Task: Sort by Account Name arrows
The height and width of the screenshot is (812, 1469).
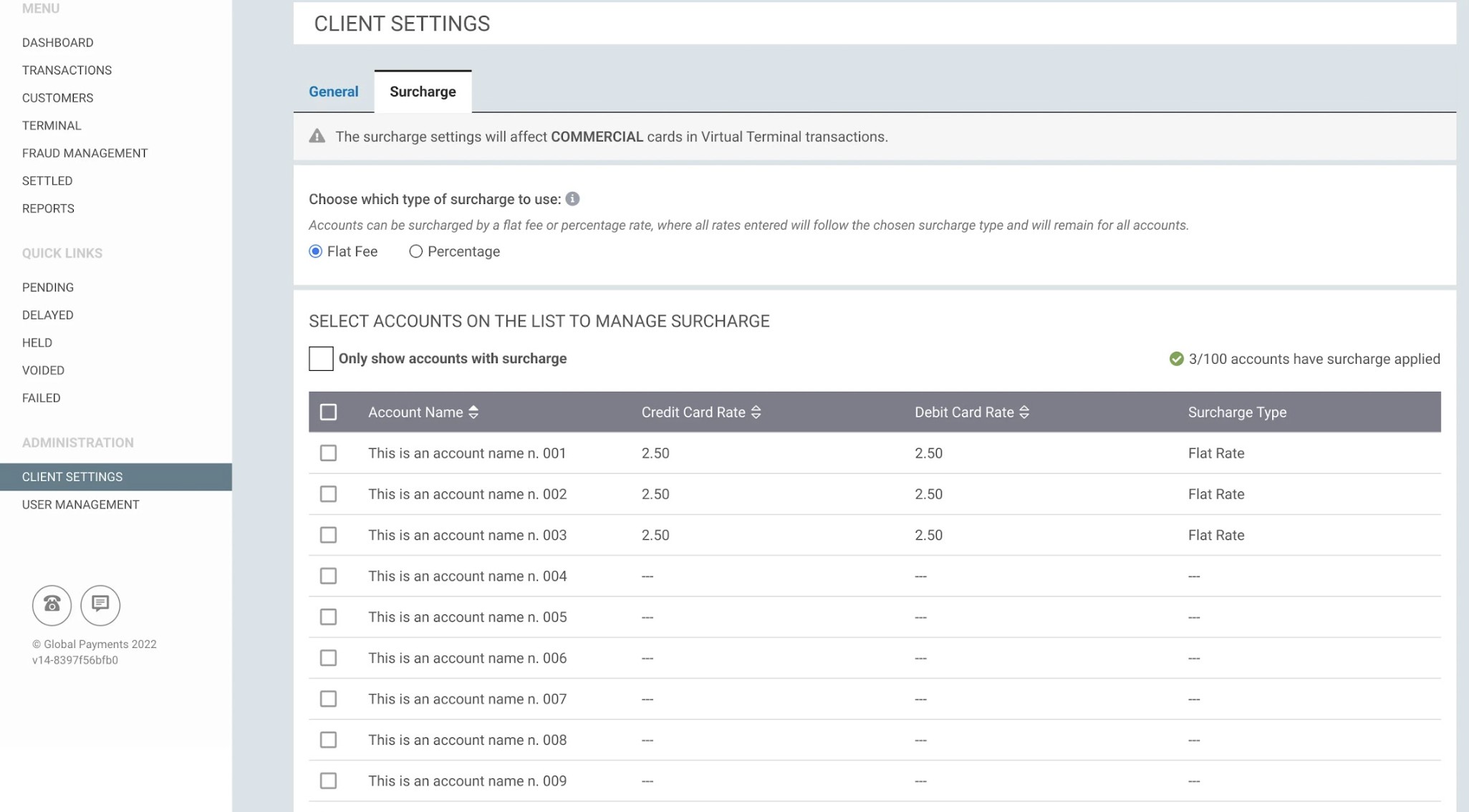Action: (x=473, y=412)
